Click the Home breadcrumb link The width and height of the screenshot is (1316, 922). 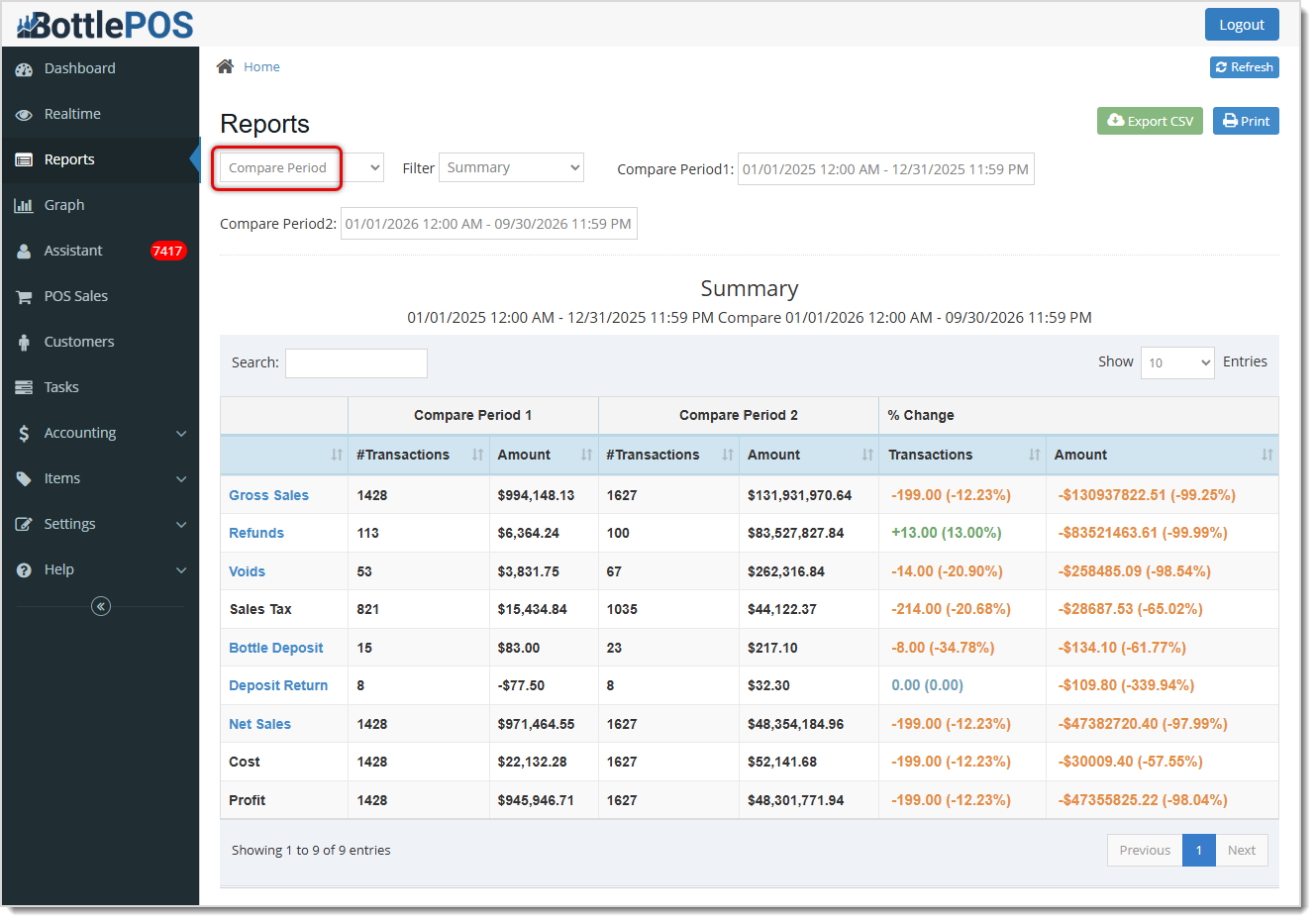[261, 66]
